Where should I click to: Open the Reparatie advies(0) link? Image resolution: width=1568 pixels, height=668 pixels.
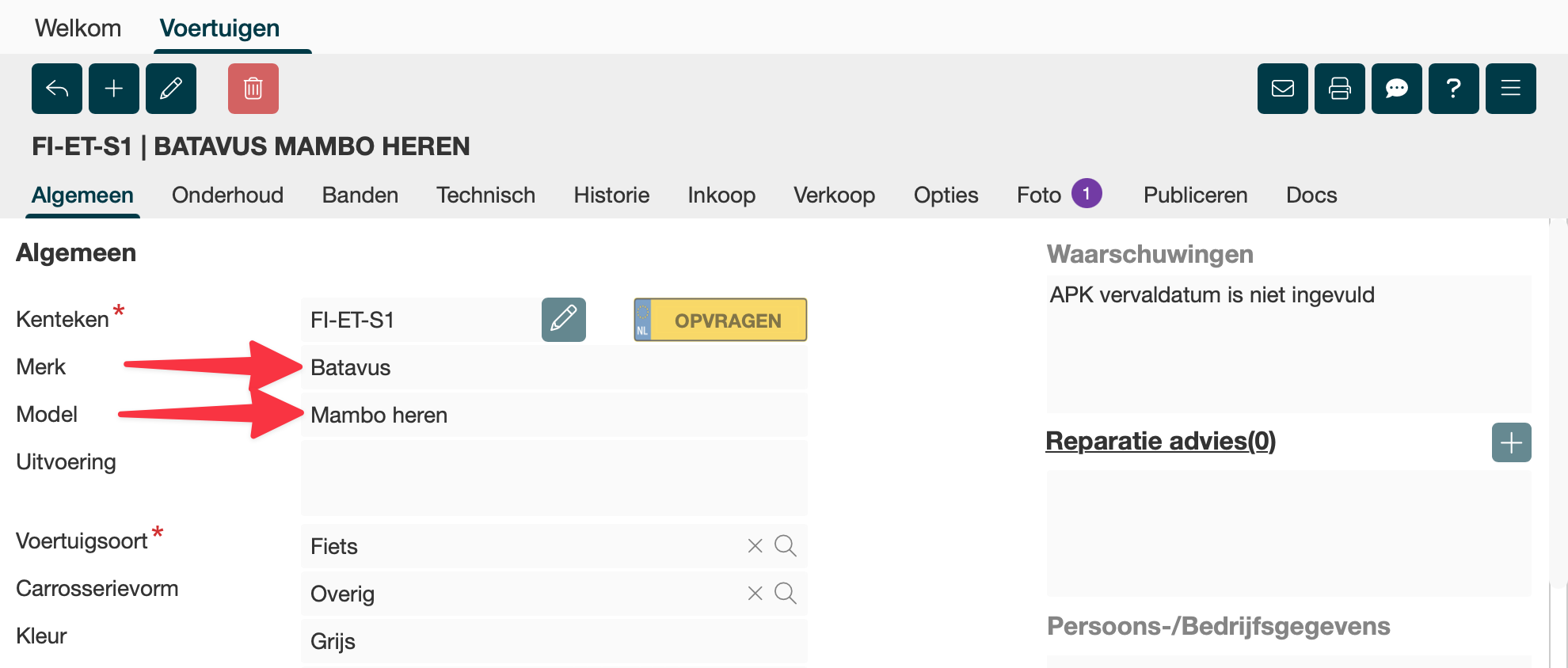click(x=1160, y=441)
